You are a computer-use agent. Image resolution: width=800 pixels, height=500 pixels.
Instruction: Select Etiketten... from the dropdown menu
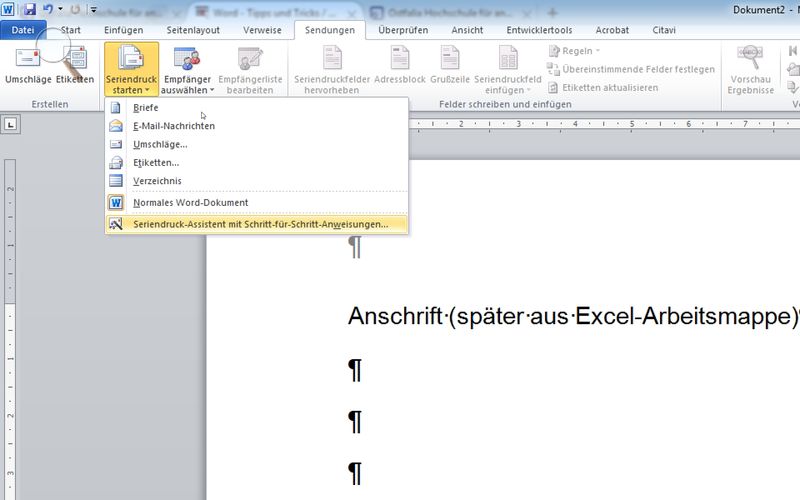click(156, 163)
